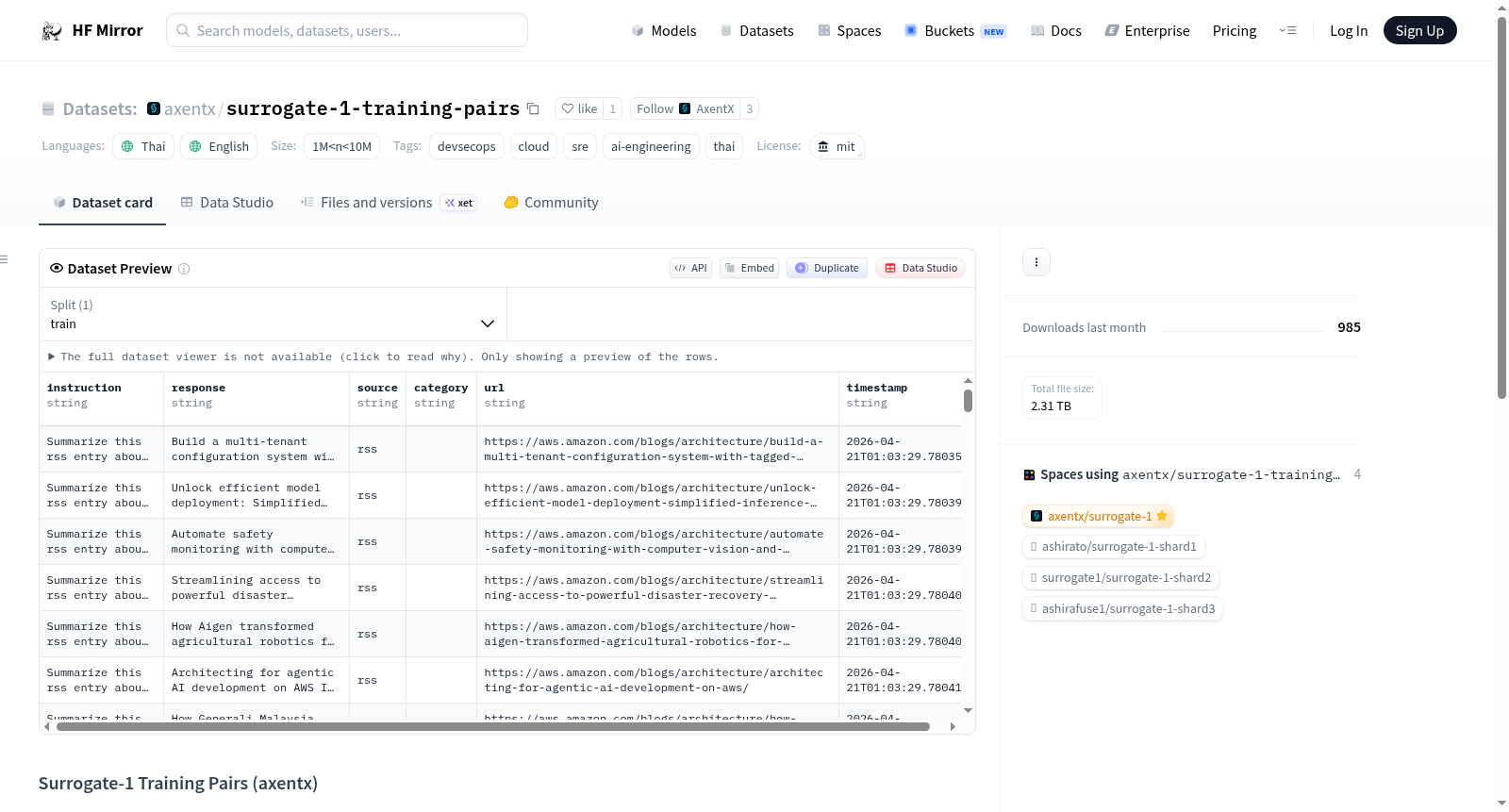The height and width of the screenshot is (812, 1509).
Task: Click the API button in Dataset Preview
Action: [690, 268]
